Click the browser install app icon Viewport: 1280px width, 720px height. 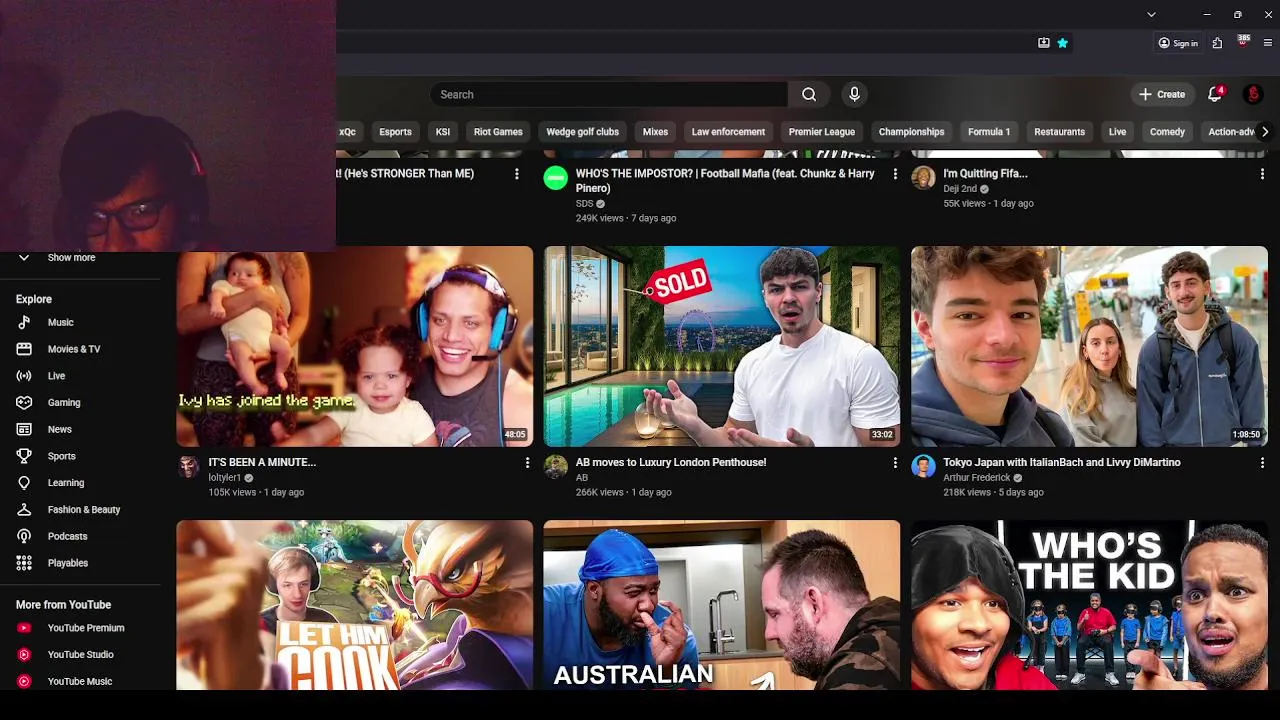1044,43
